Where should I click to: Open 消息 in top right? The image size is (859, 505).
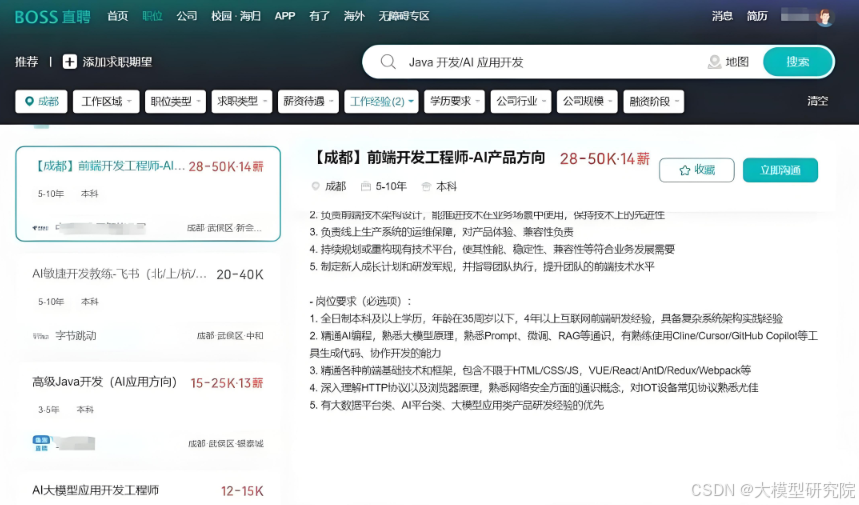tap(722, 16)
